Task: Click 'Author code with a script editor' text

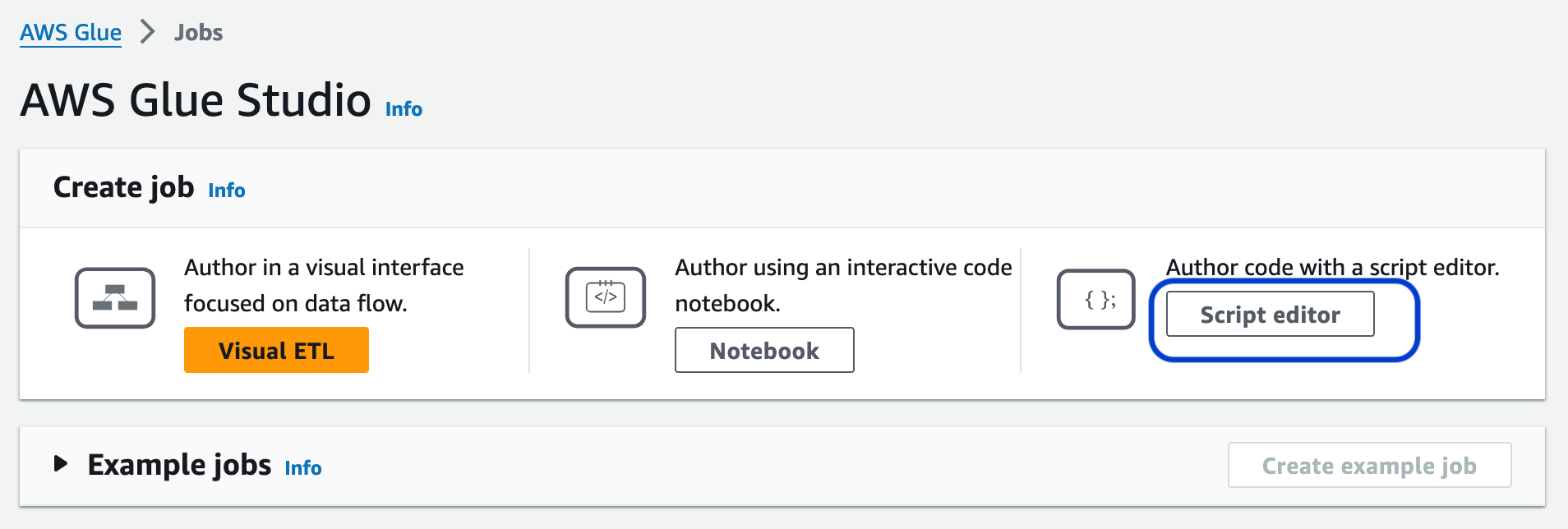Action: tap(1332, 268)
